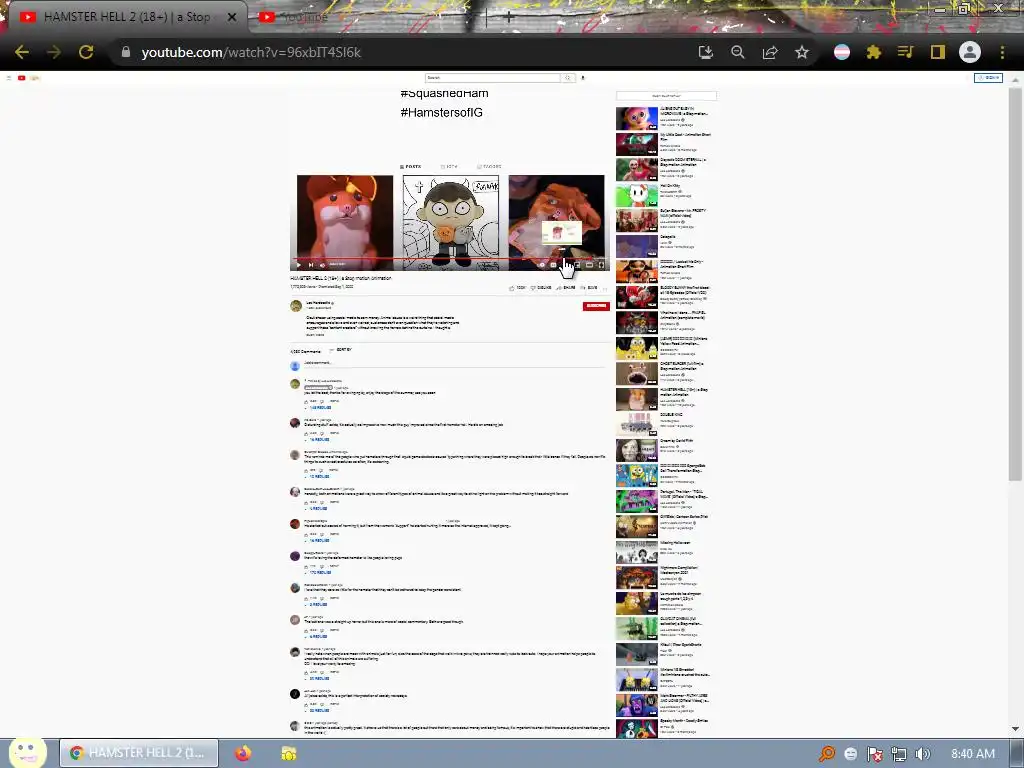Switch player to theater mode
Image resolution: width=1024 pixels, height=768 pixels.
point(589,264)
